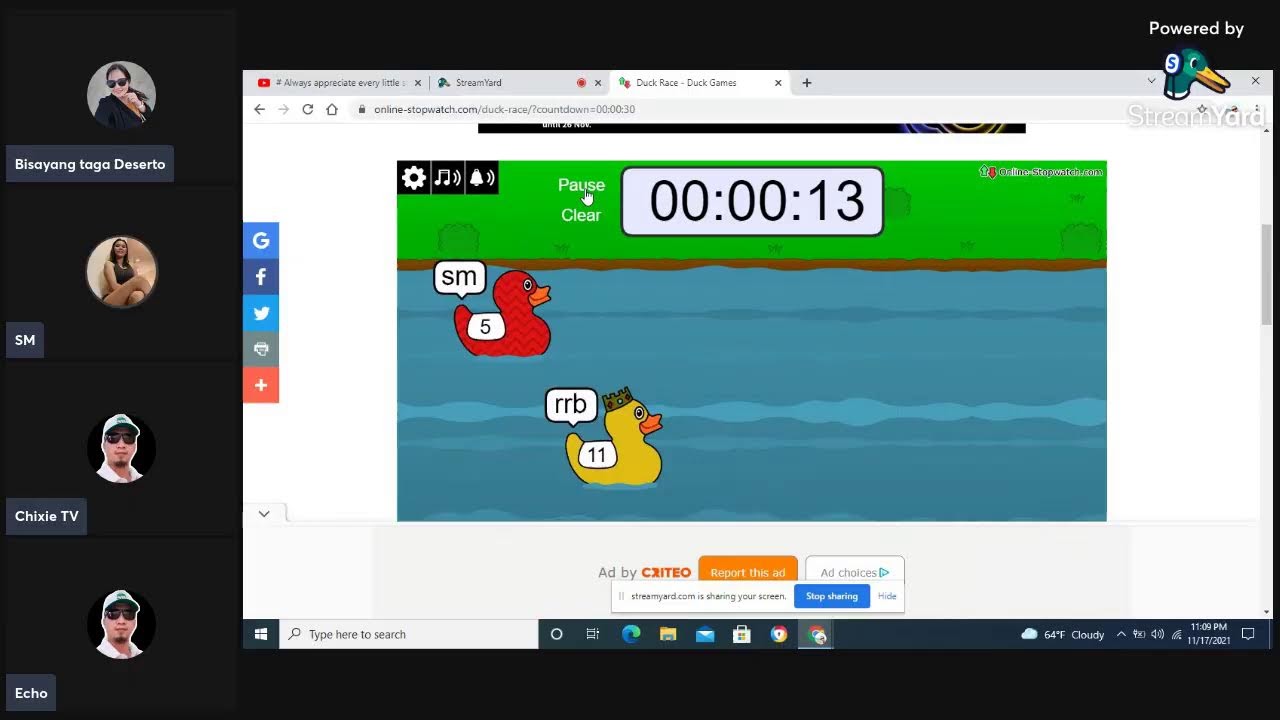Go forward in browser history
Viewport: 1280px width, 720px height.
pyautogui.click(x=284, y=109)
